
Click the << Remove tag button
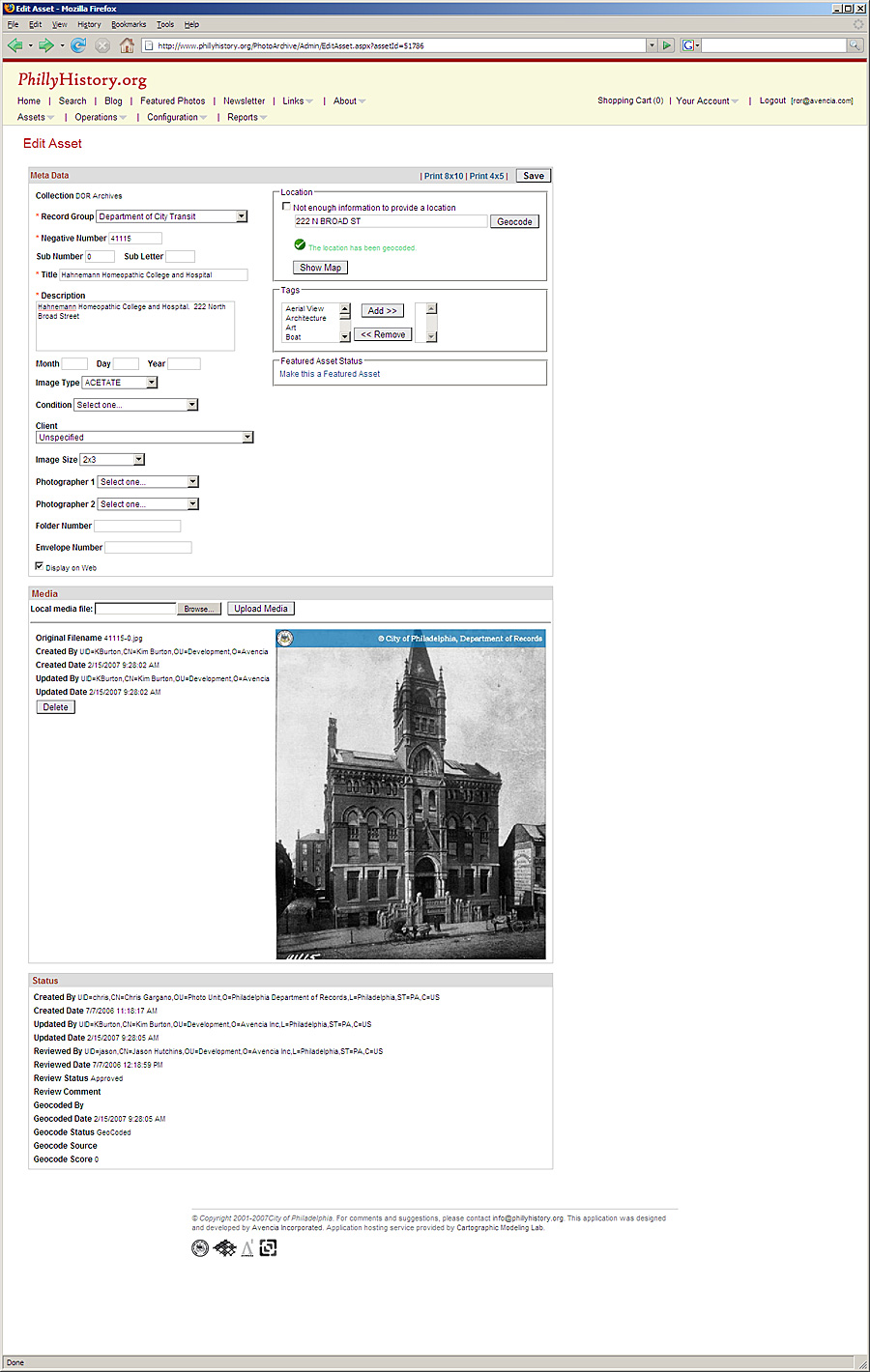coord(383,334)
